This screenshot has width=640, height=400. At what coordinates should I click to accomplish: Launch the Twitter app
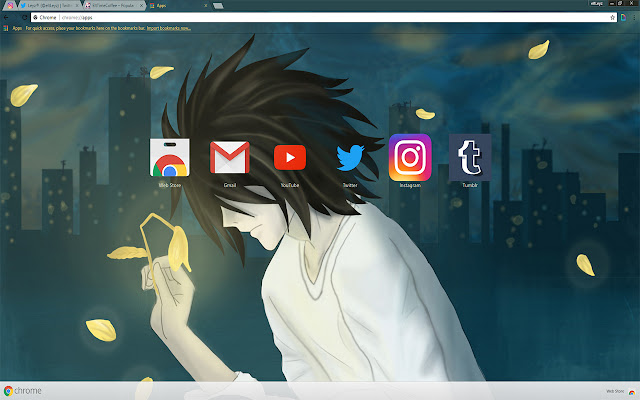click(x=350, y=158)
